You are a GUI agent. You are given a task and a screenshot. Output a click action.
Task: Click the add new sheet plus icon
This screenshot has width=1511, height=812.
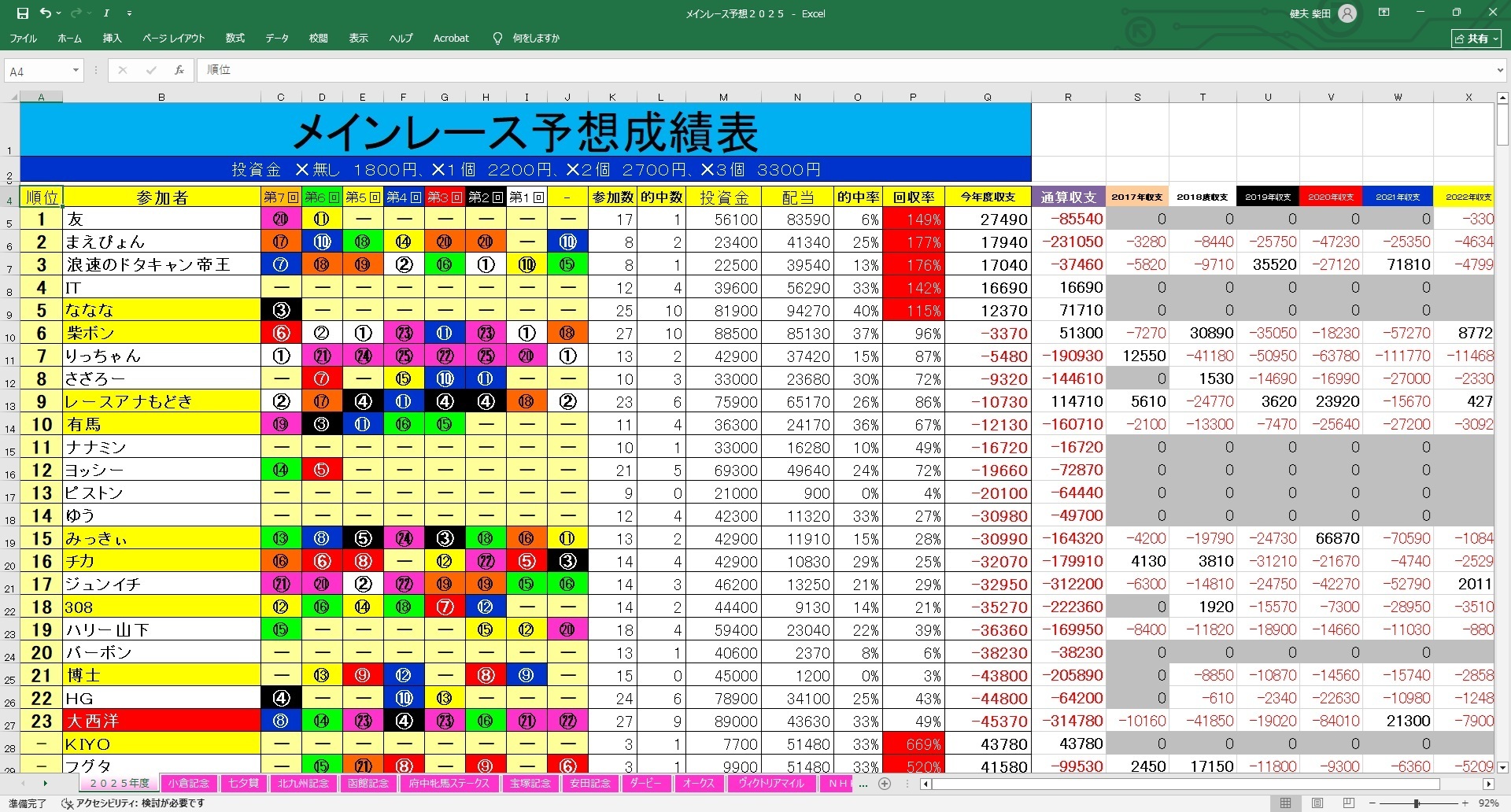pos(885,784)
